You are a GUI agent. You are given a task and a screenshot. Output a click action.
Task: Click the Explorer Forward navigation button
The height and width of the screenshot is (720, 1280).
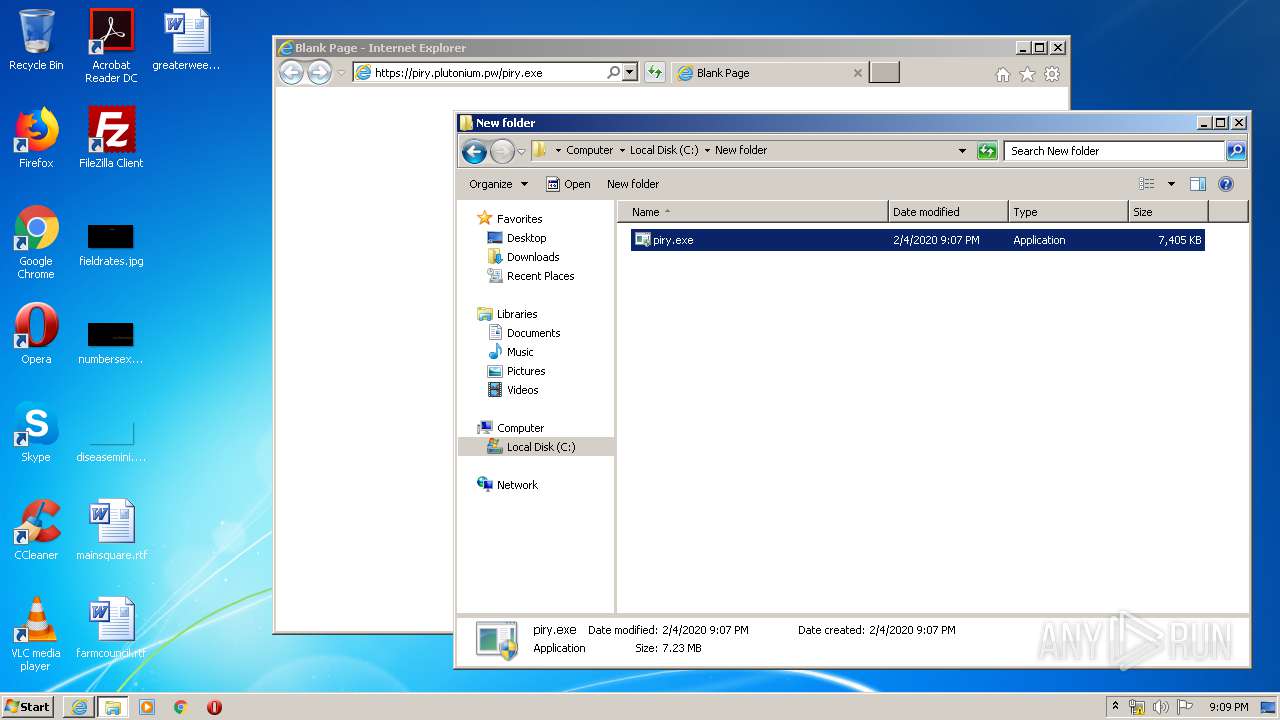click(502, 151)
